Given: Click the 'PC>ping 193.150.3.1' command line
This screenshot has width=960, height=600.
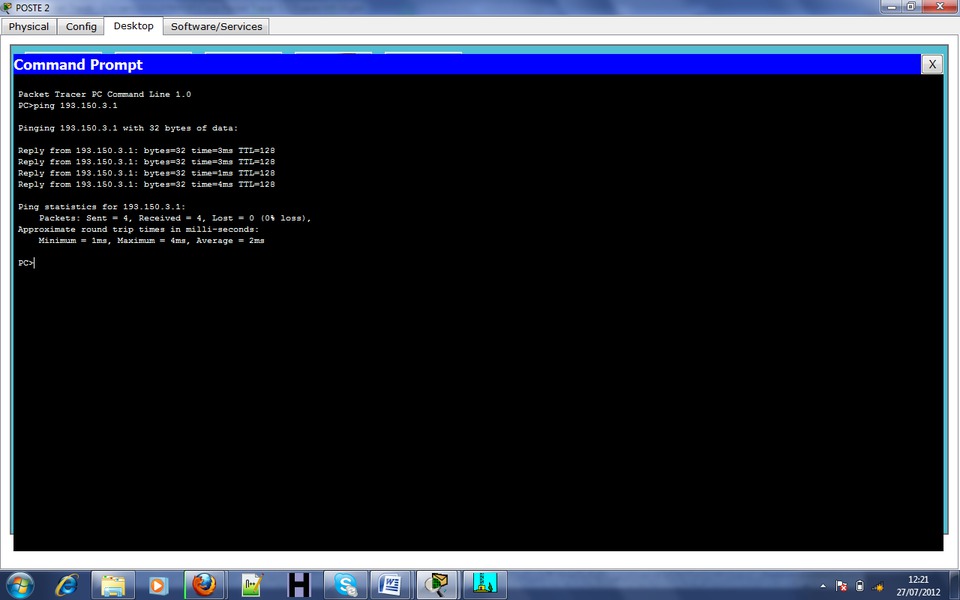Looking at the screenshot, I should point(67,105).
